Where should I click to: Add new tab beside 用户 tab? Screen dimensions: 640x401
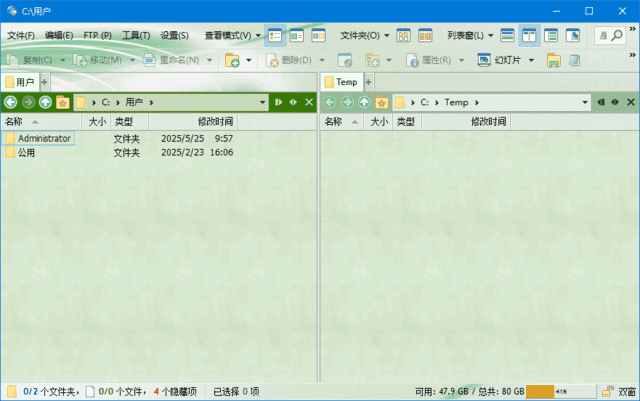(44, 82)
